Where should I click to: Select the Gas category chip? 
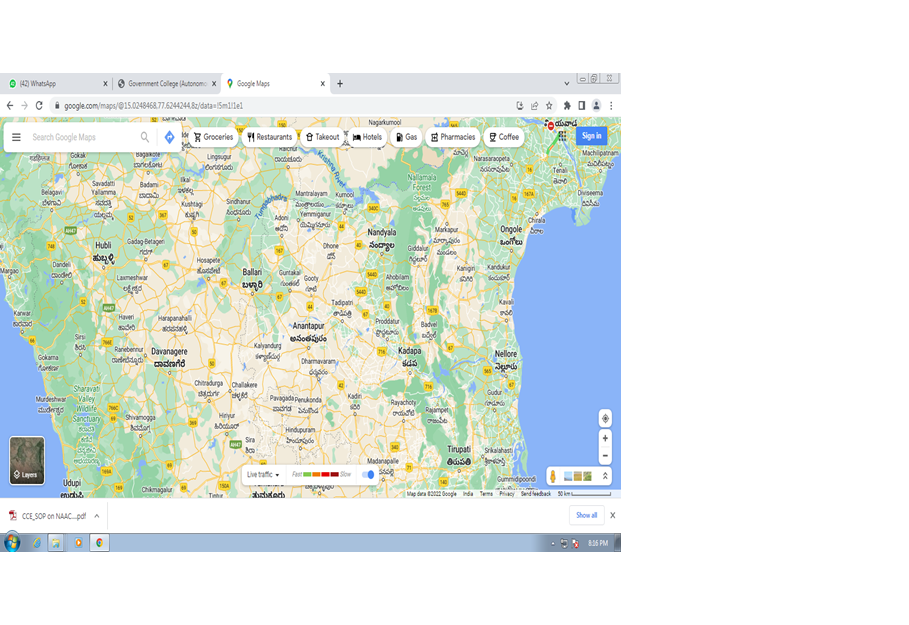(406, 137)
